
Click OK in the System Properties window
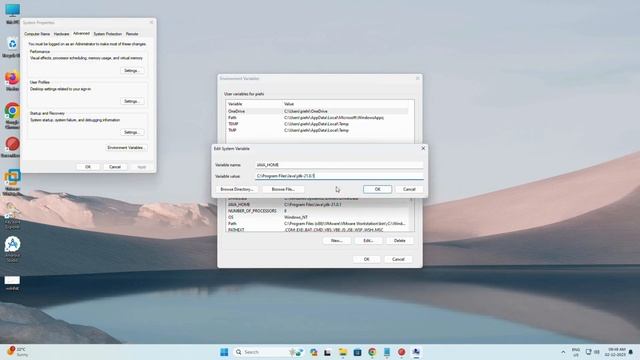tap(88, 167)
